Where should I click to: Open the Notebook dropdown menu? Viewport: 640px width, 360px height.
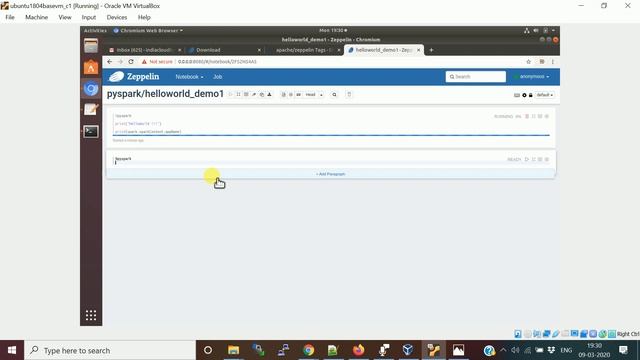coord(189,77)
